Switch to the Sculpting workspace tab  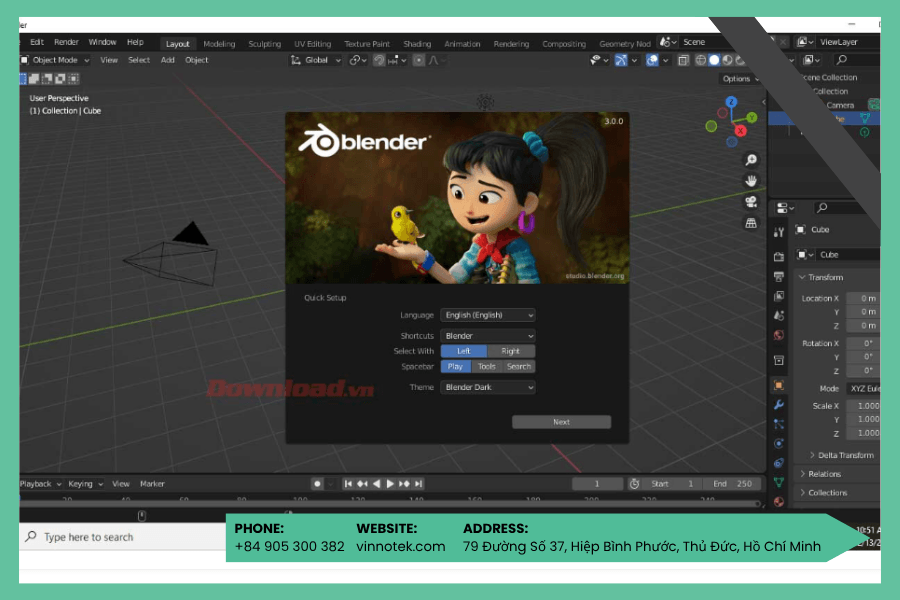265,44
